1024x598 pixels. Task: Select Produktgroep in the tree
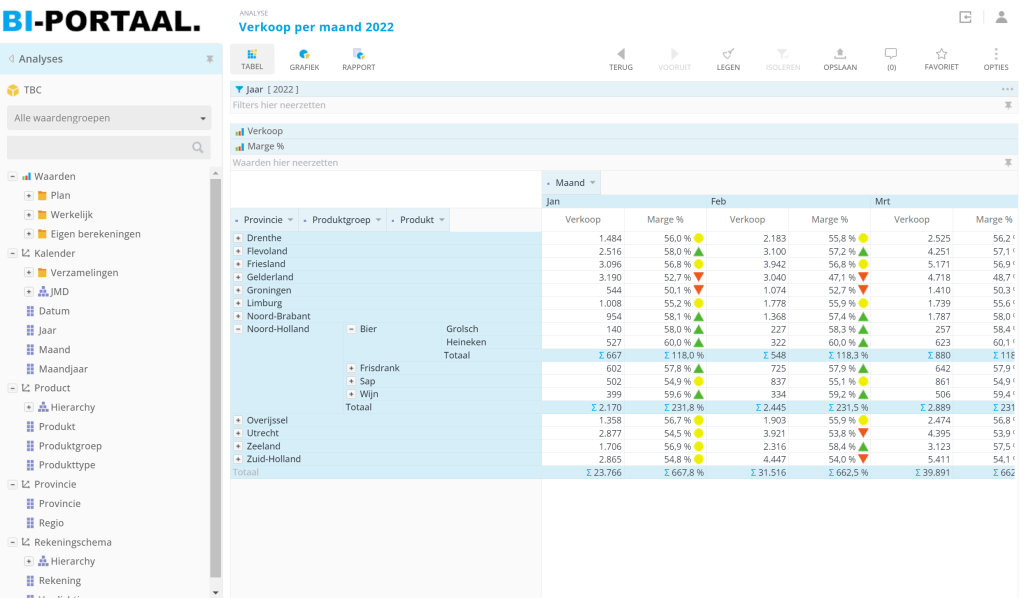tap(70, 446)
